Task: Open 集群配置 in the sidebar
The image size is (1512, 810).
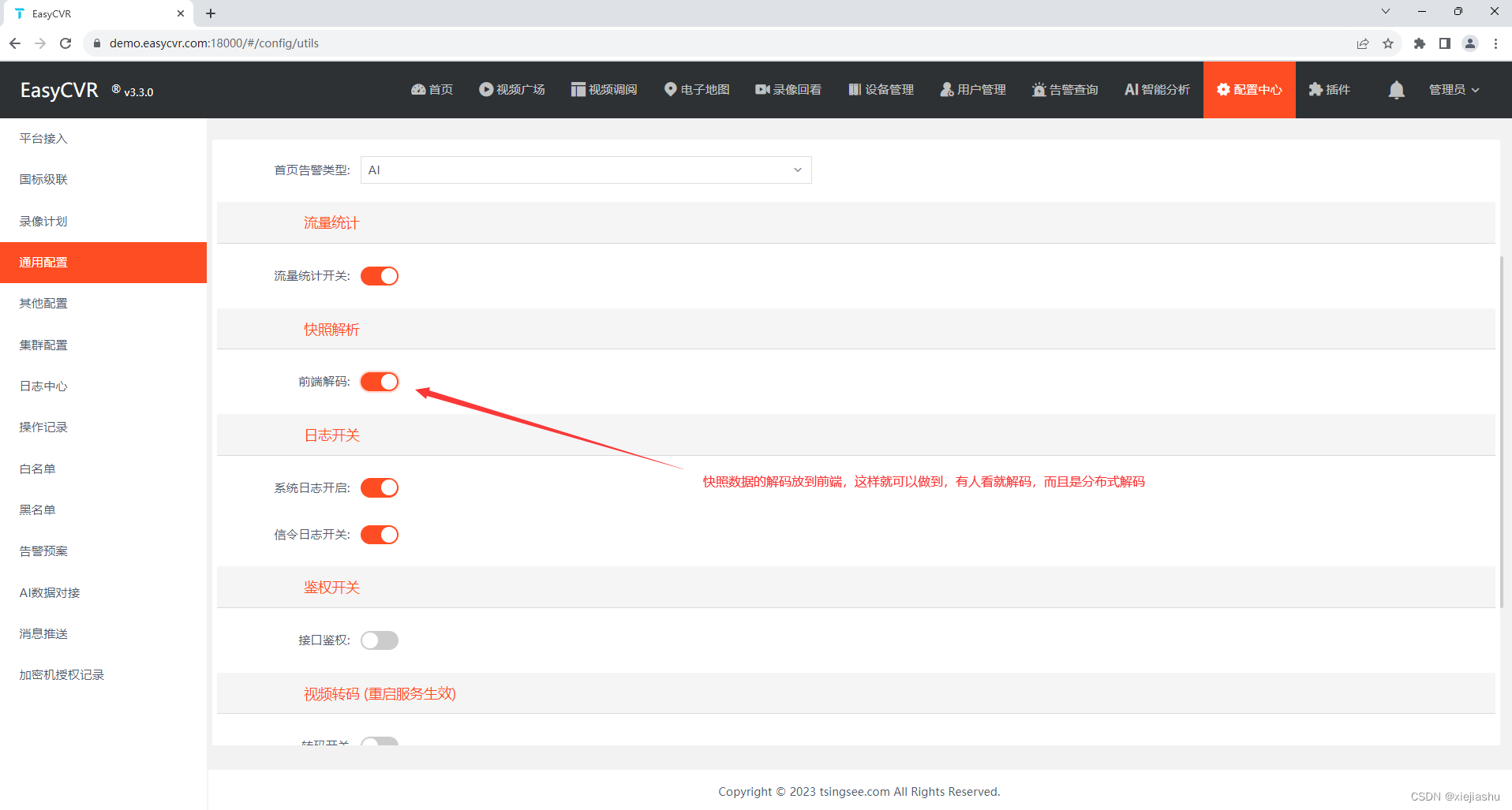Action: (x=103, y=345)
